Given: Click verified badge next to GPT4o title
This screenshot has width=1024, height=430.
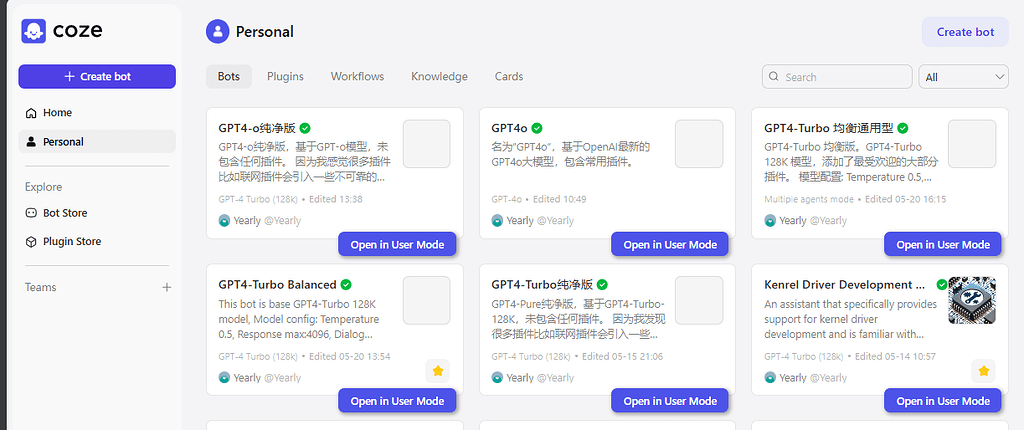Looking at the screenshot, I should click(x=537, y=128).
